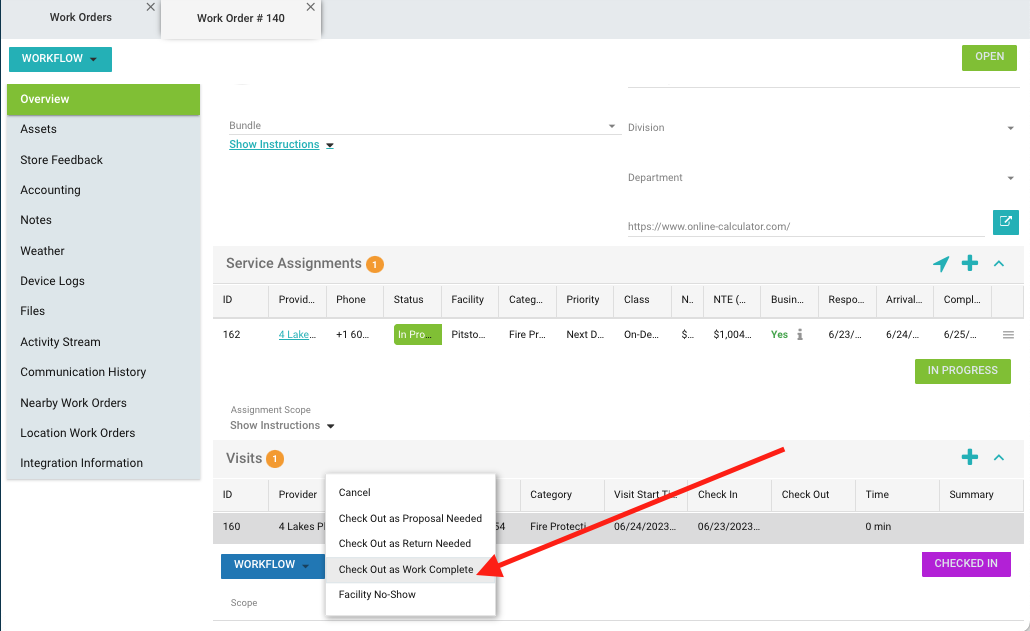Expand the Bundle dropdown

point(612,127)
